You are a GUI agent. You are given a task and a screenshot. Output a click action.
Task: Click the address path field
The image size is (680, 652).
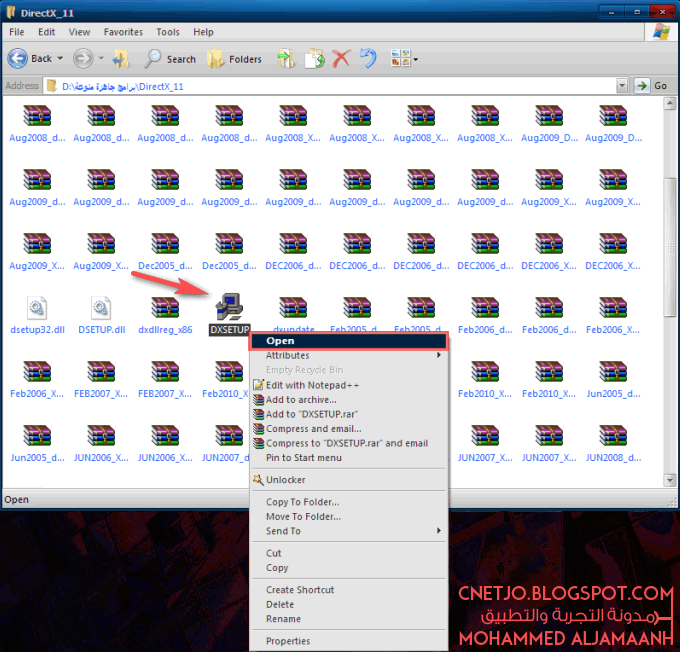[x=330, y=86]
